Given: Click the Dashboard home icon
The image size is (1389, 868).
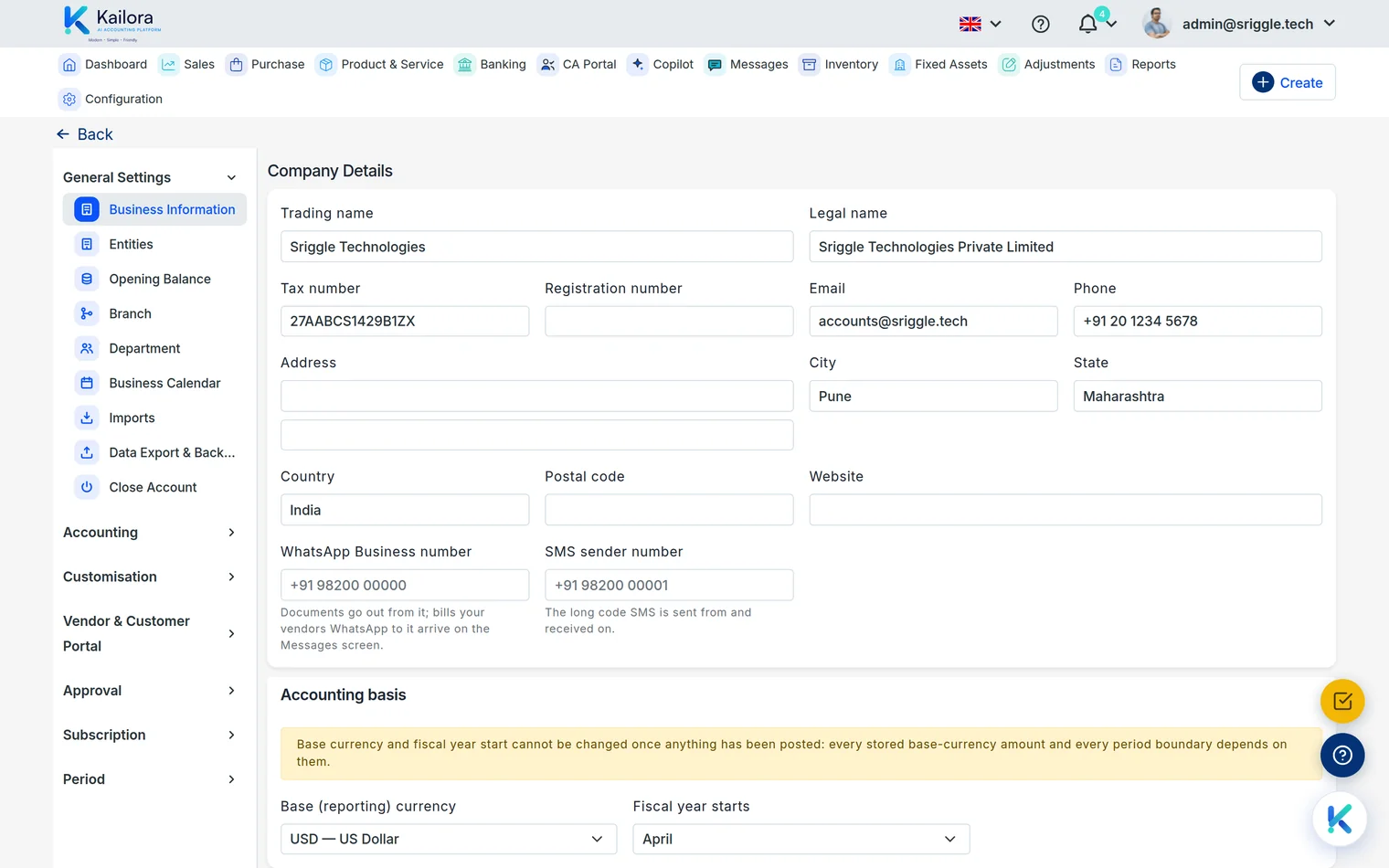Looking at the screenshot, I should (x=69, y=65).
